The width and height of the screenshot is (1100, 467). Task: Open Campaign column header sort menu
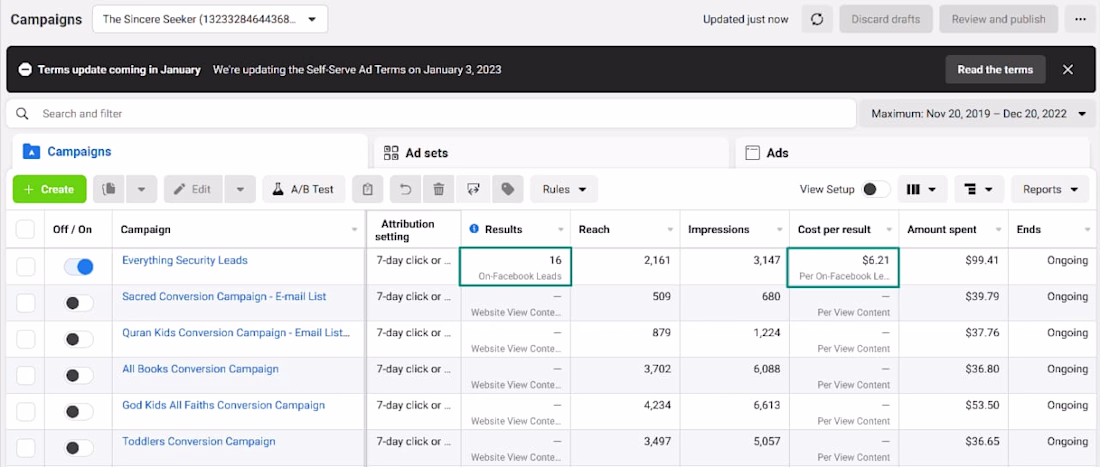354,229
